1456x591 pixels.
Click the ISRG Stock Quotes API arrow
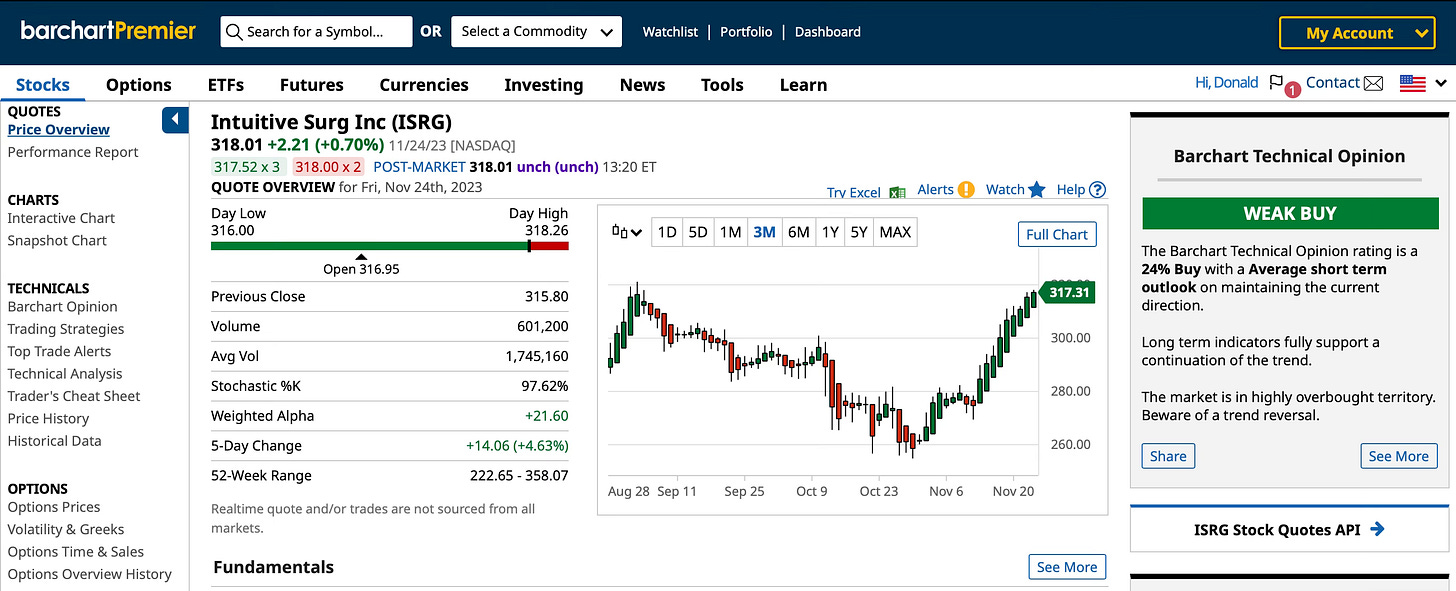(x=1377, y=529)
